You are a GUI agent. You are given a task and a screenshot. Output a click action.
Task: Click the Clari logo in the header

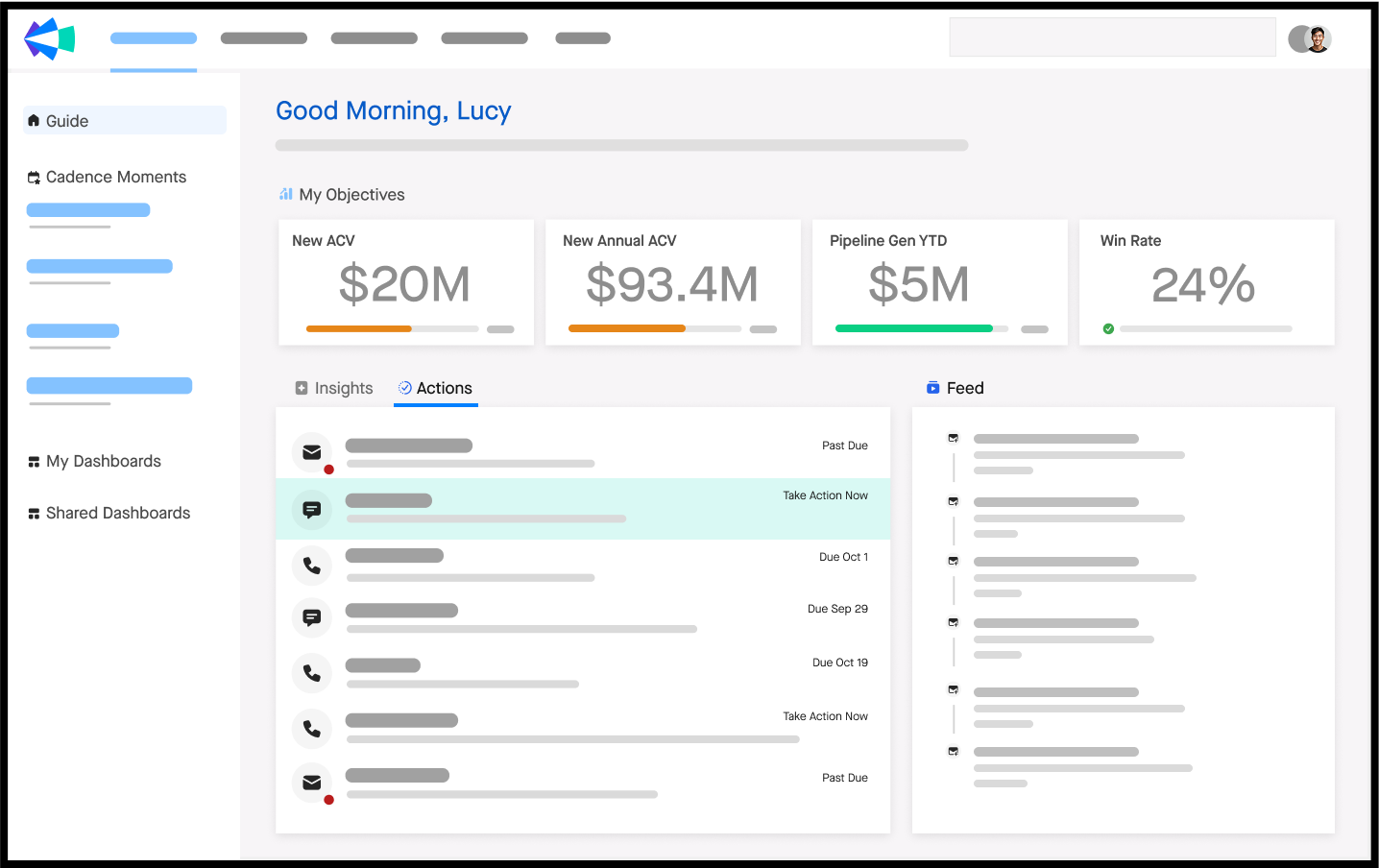point(49,39)
